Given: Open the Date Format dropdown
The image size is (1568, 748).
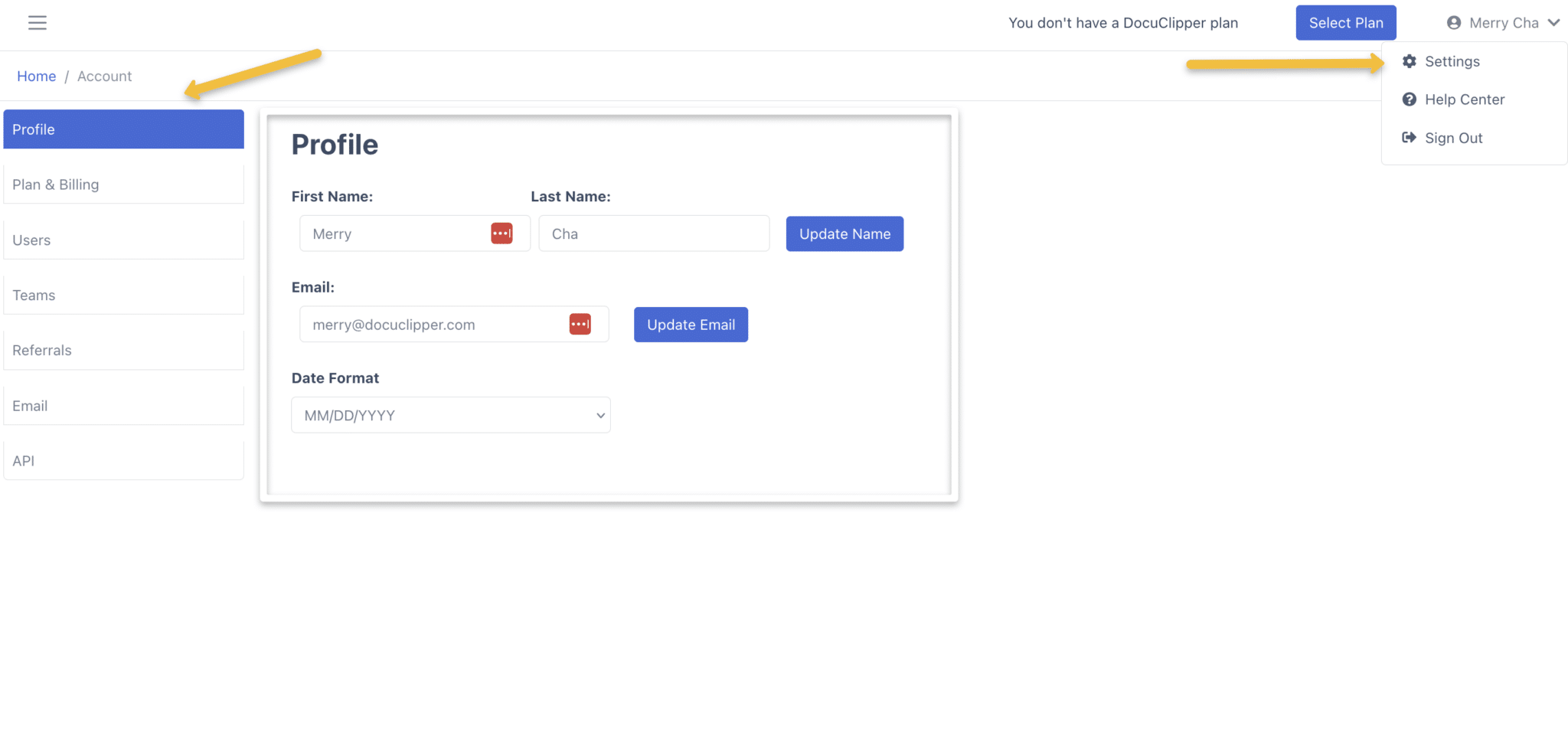Looking at the screenshot, I should pos(450,414).
